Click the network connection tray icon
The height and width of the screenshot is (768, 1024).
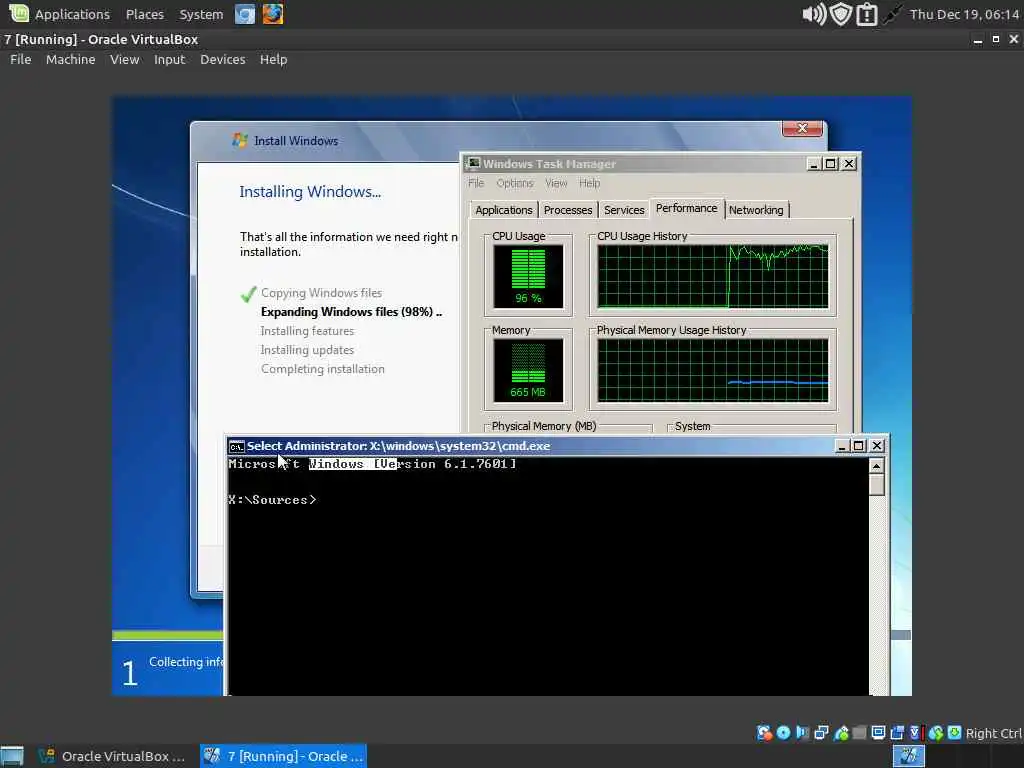coord(892,14)
